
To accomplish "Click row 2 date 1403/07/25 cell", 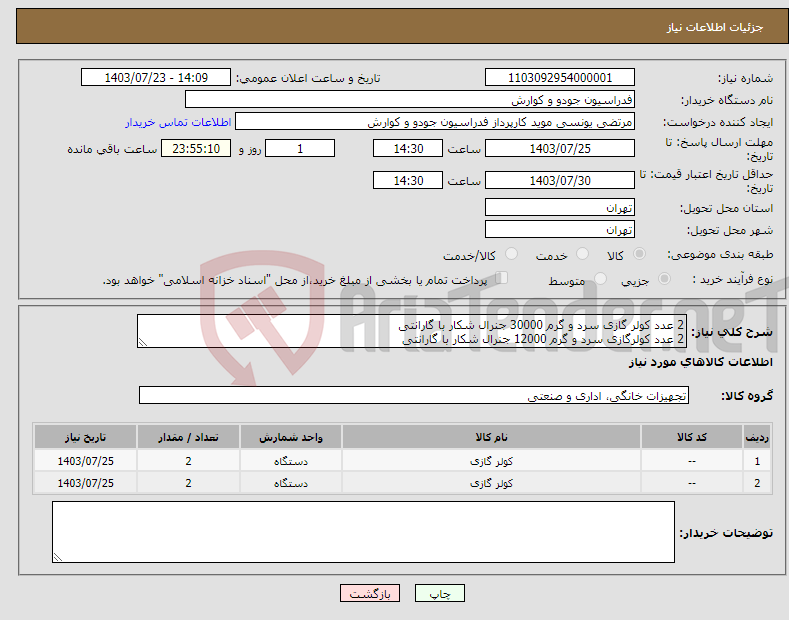I will [x=86, y=483].
